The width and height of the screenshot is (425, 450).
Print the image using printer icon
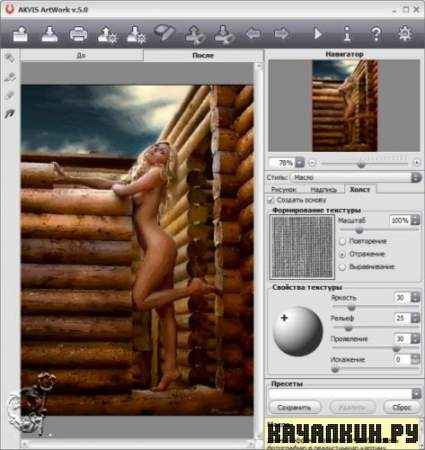(x=78, y=34)
